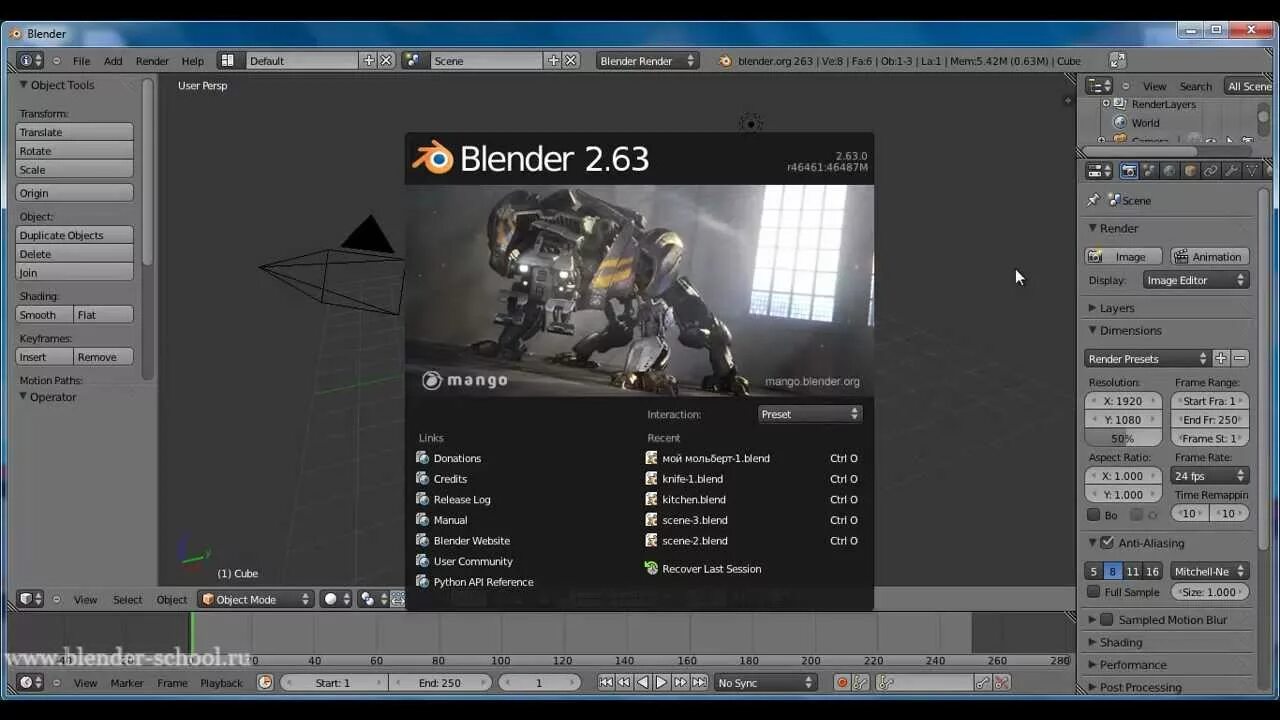Screen dimensions: 1280x720
Task: Click the pin icon beside Scene
Action: (1093, 200)
